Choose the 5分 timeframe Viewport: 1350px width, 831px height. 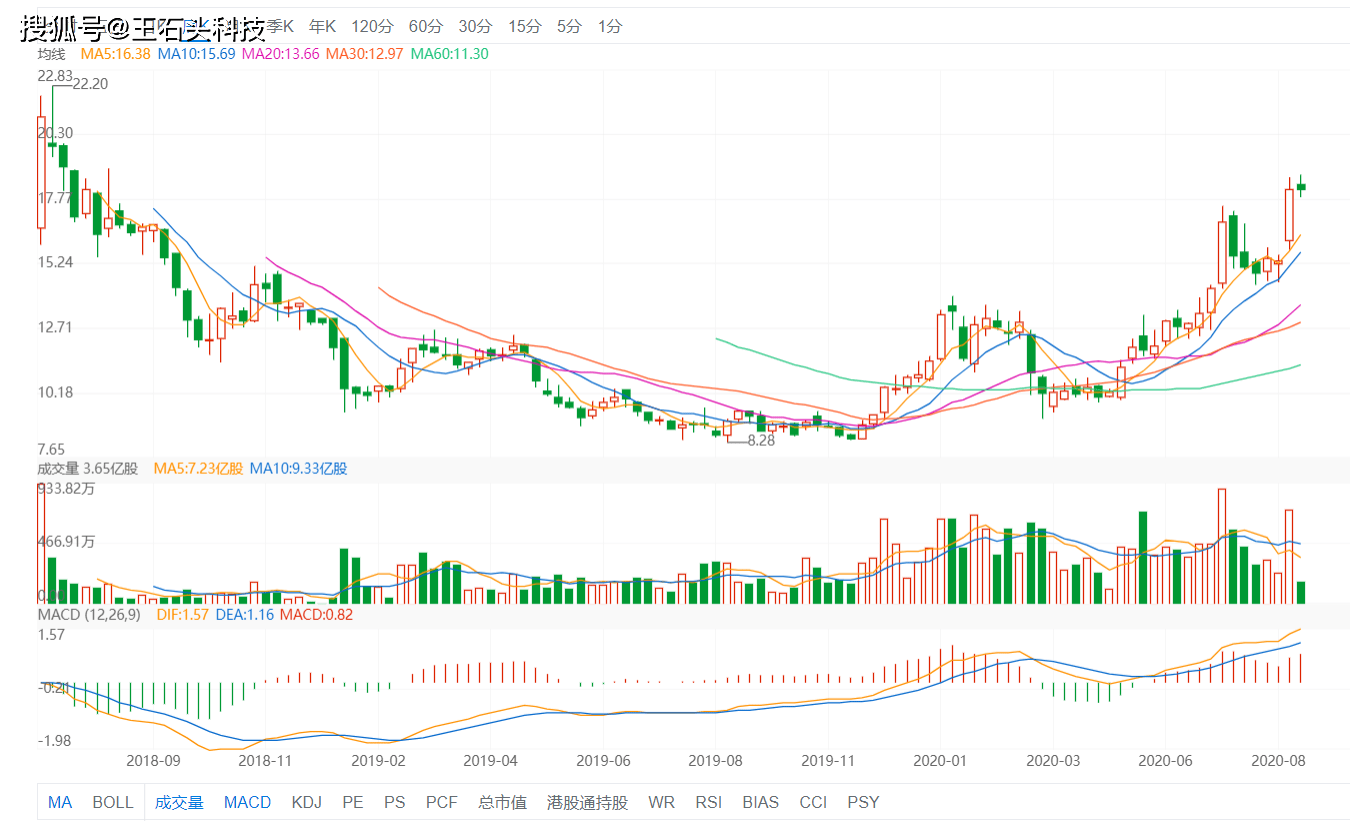click(569, 26)
